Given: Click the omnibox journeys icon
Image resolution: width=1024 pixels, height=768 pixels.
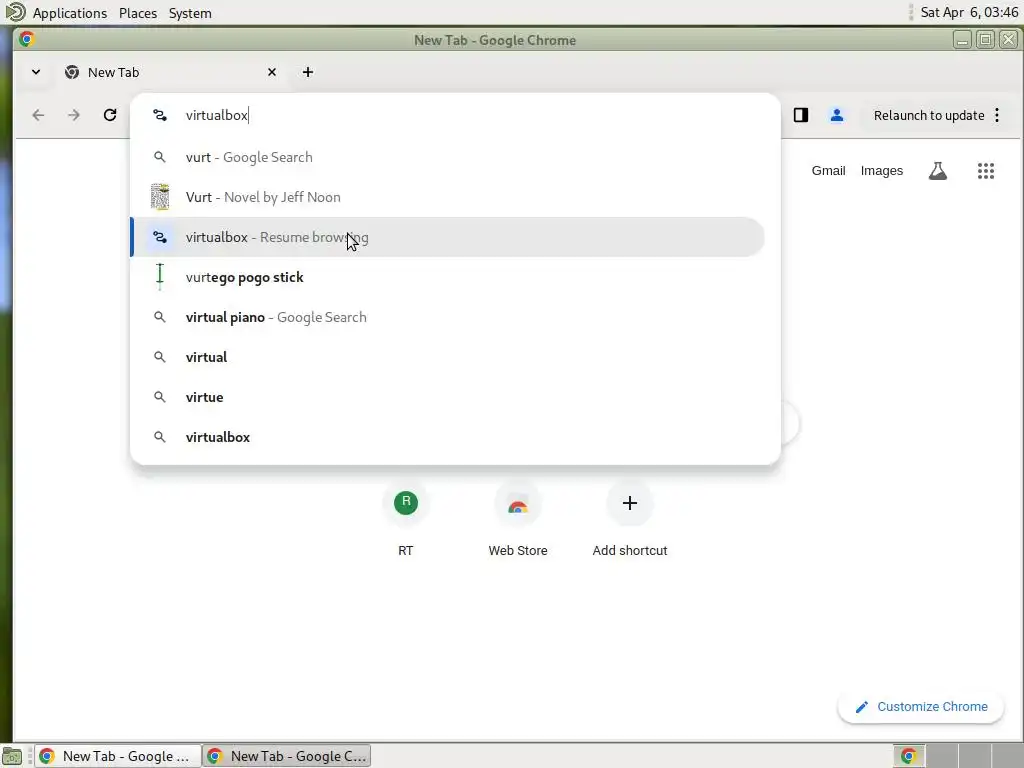Looking at the screenshot, I should (160, 116).
